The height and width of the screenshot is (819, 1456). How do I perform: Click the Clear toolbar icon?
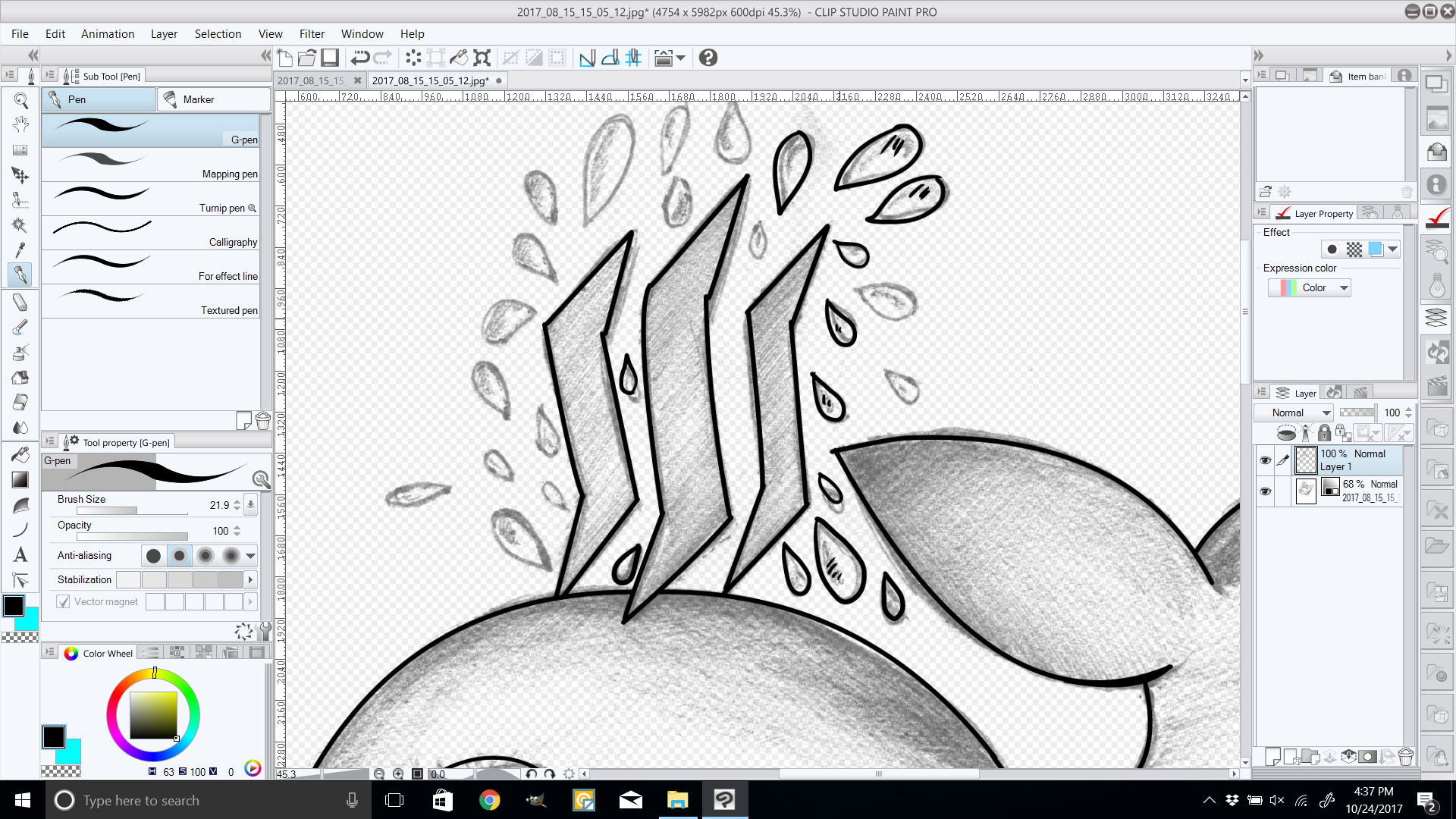coord(413,58)
